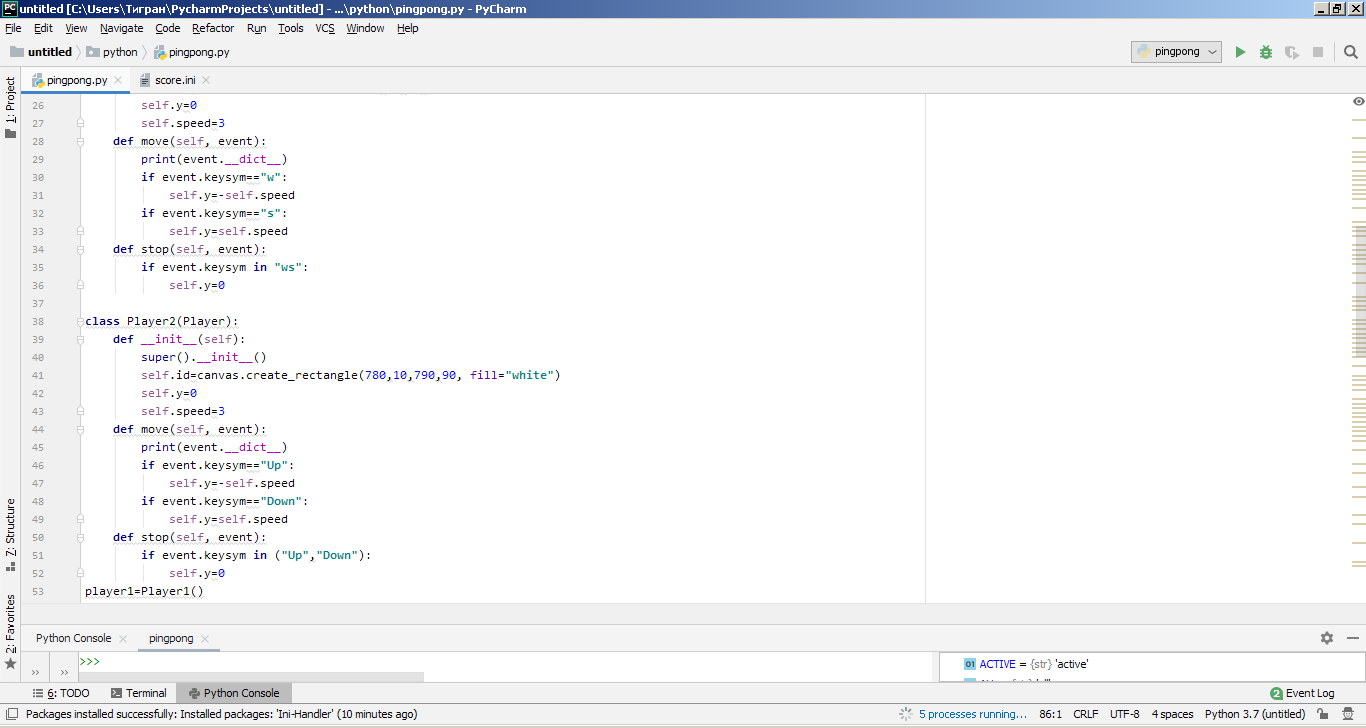
Task: Toggle the Python Console tool window button
Action: coord(234,693)
